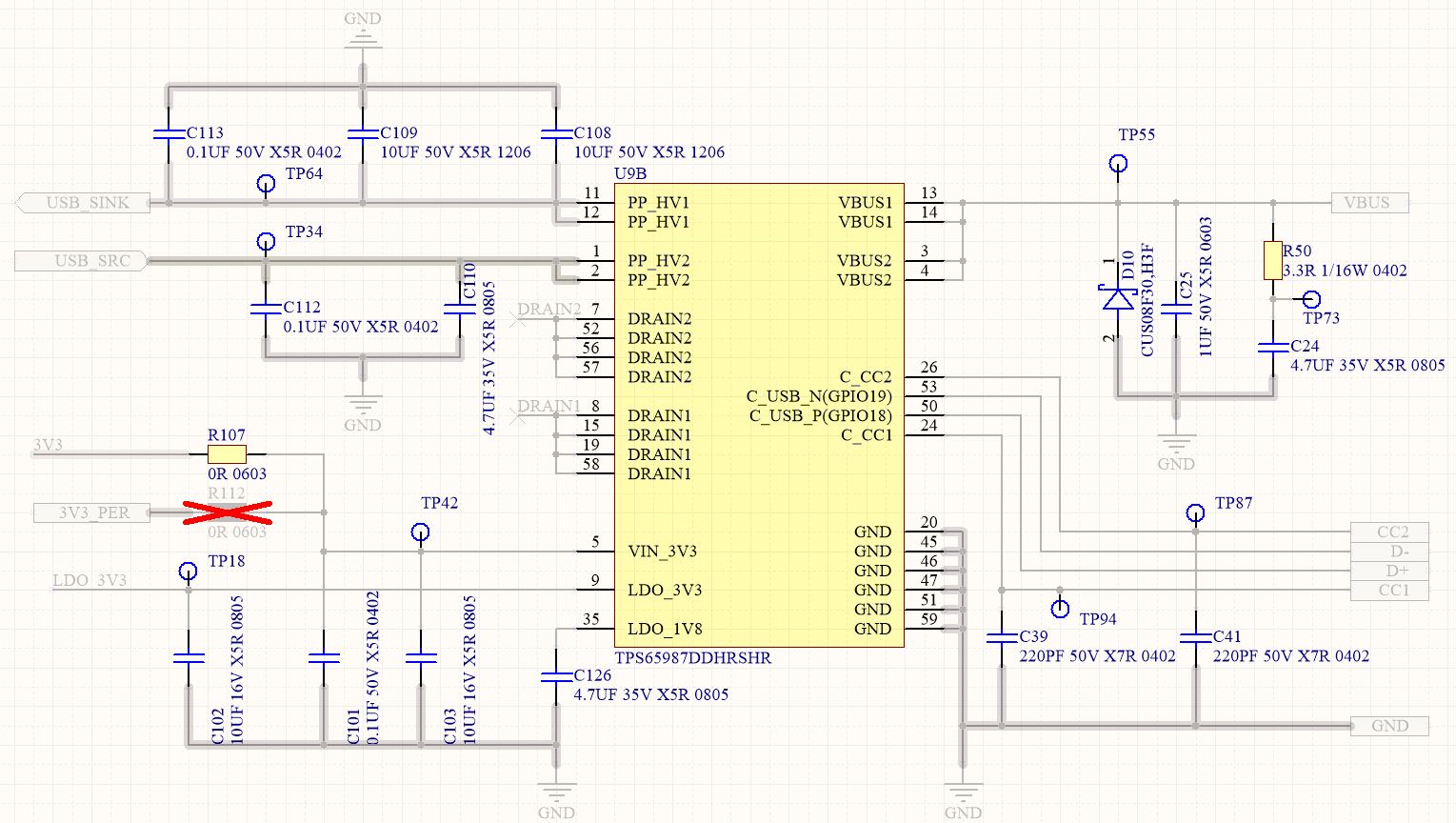Click the no-connect cross at DRAIN2
The width and height of the screenshot is (1456, 823).
point(517,319)
